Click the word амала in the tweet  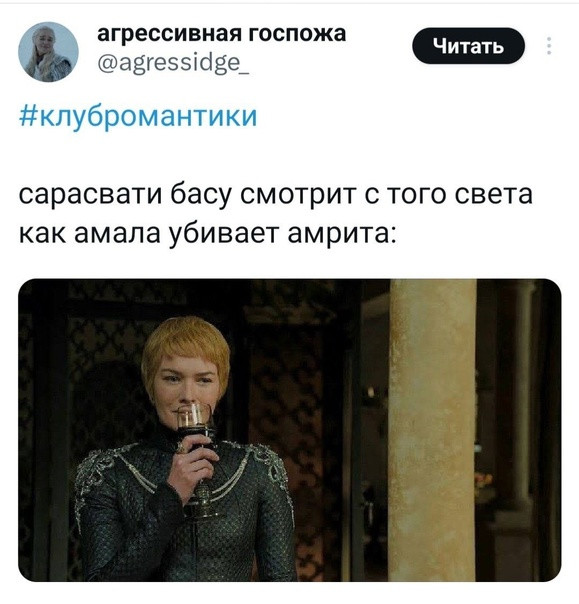pyautogui.click(x=117, y=234)
